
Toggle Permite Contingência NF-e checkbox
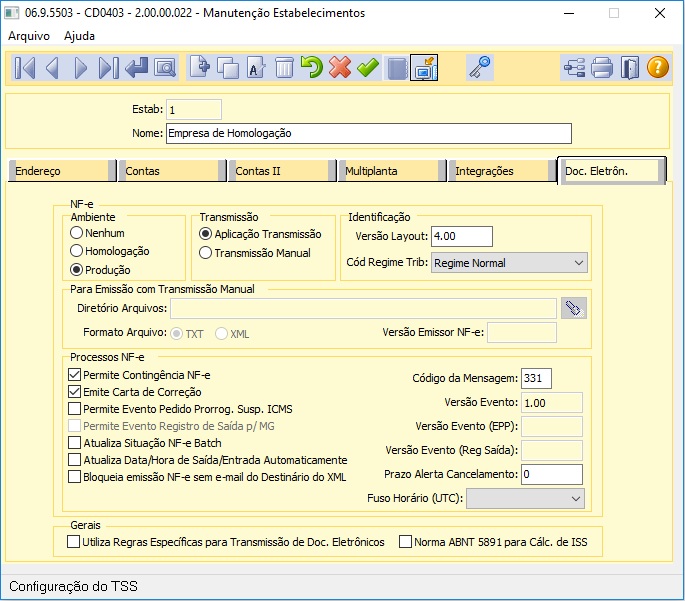click(74, 375)
